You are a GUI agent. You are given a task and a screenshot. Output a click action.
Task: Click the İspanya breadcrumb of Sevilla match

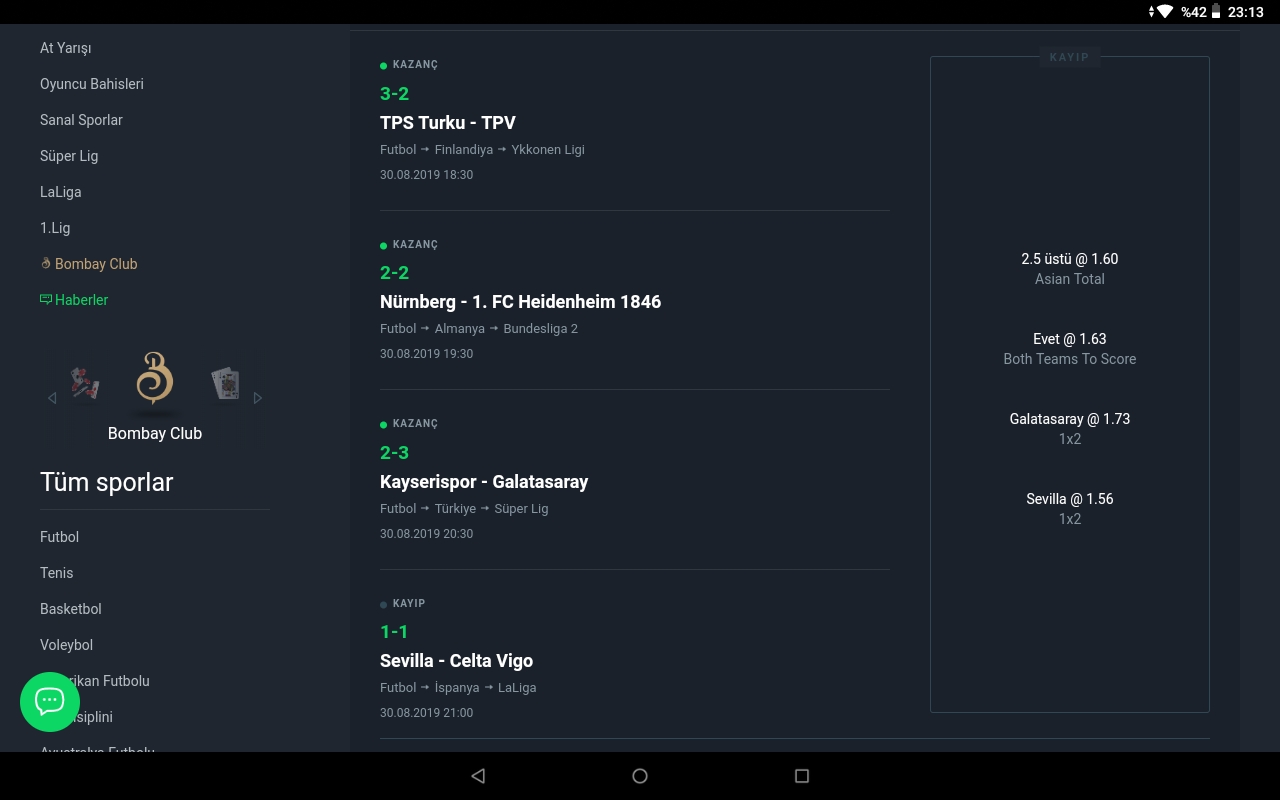pos(457,688)
